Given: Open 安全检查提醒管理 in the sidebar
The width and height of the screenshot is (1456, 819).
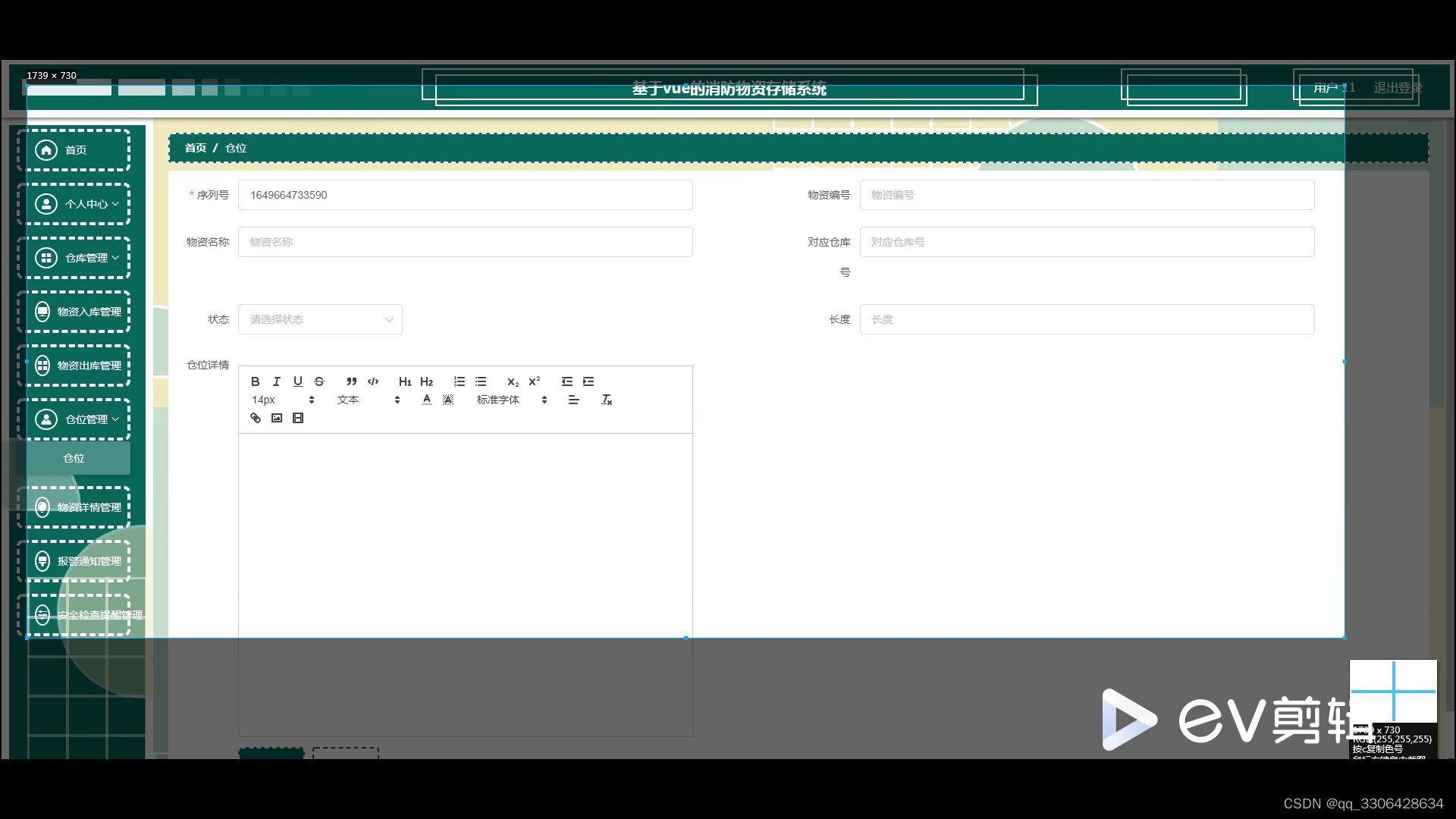Looking at the screenshot, I should click(x=74, y=615).
